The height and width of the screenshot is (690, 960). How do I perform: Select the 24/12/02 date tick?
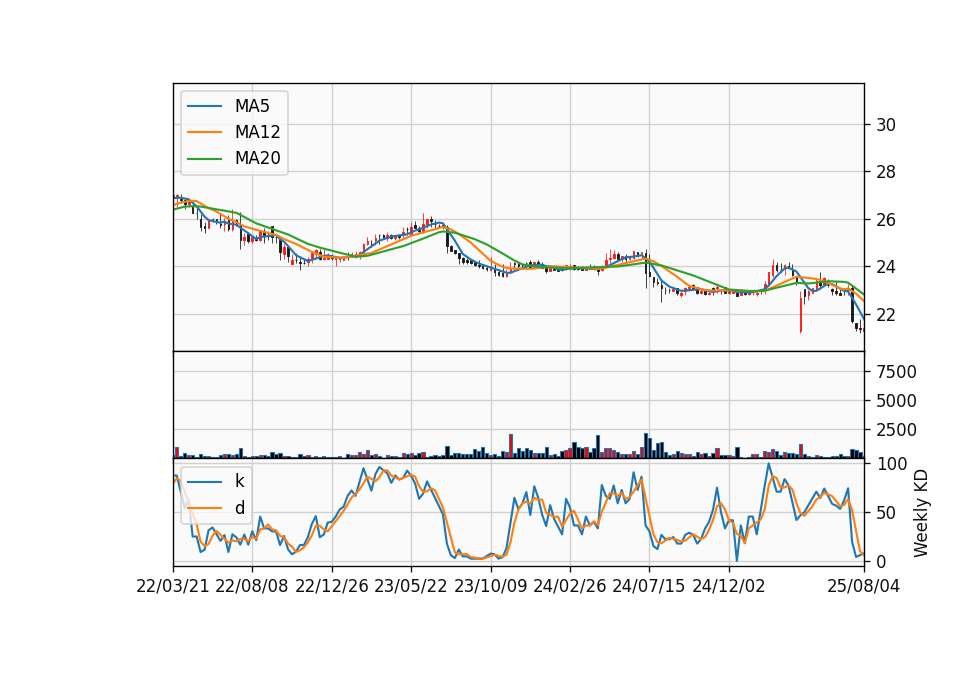pyautogui.click(x=729, y=586)
